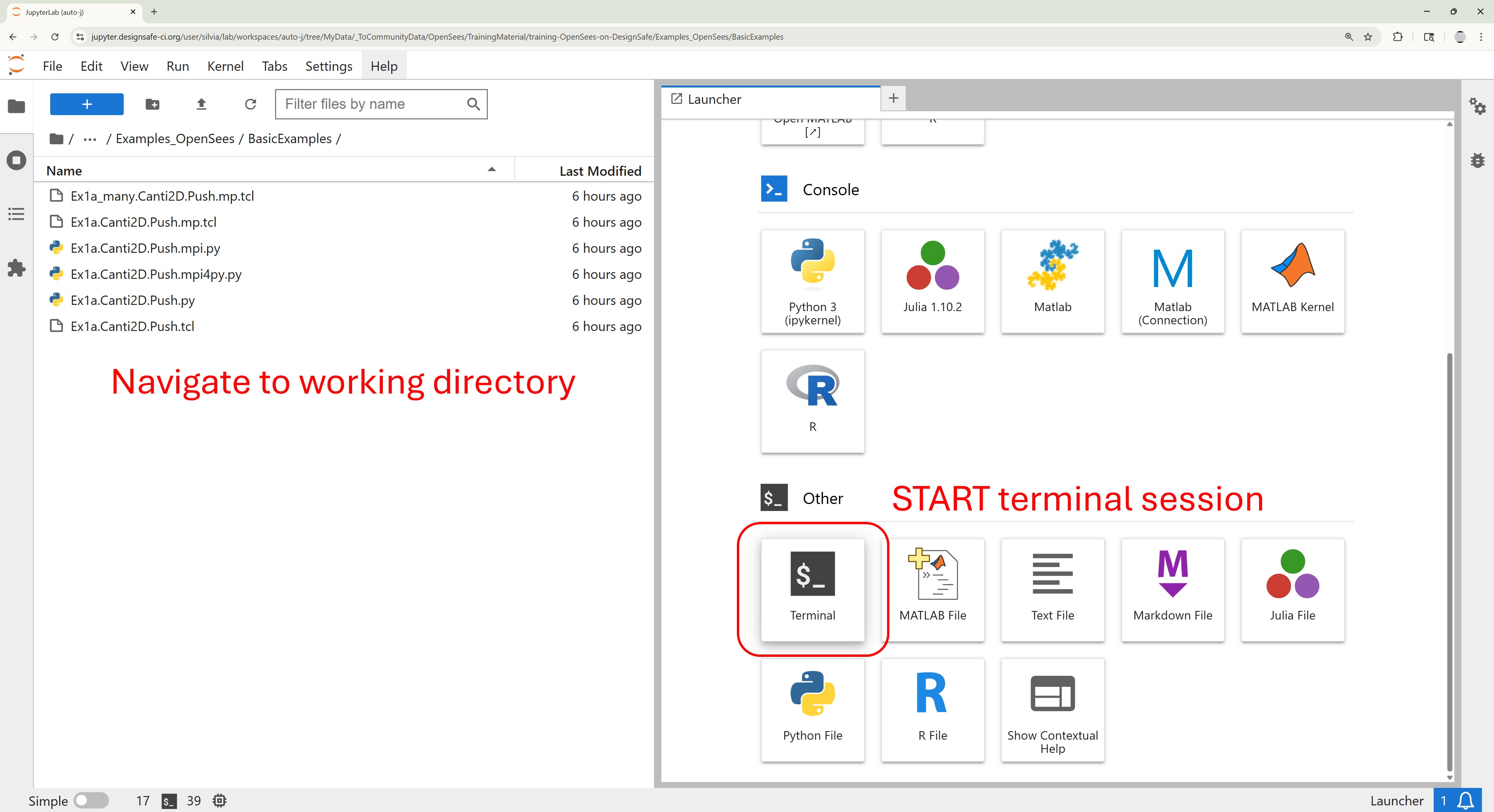This screenshot has width=1494, height=812.
Task: Toggle the Simple interface mode switch
Action: (91, 800)
